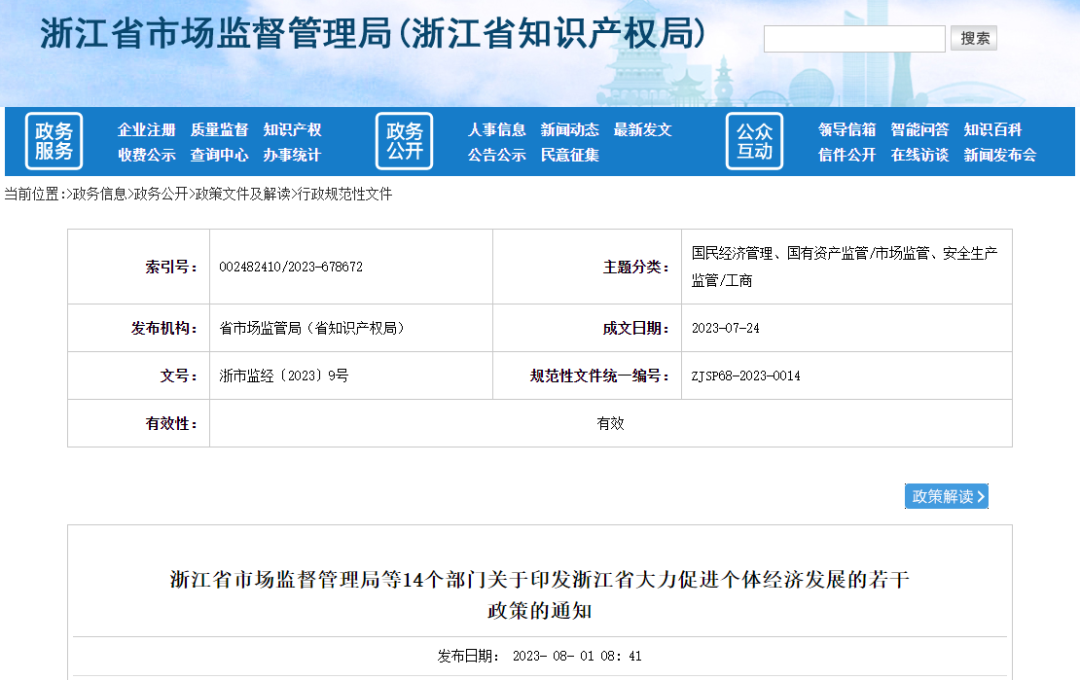
Task: Open 新闻动态 section
Action: [570, 129]
